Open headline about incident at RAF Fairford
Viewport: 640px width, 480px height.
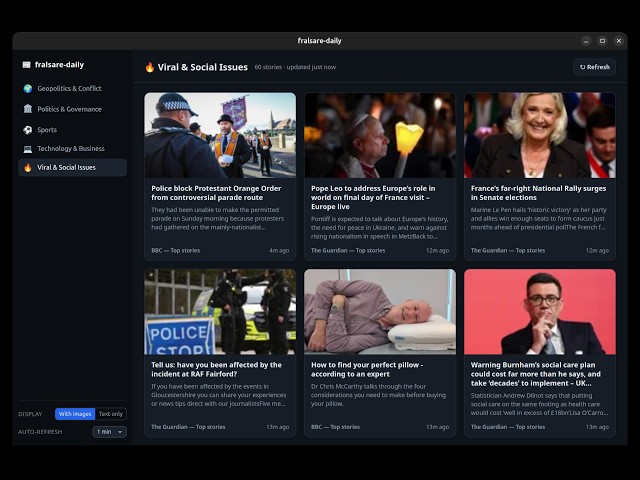[216, 369]
